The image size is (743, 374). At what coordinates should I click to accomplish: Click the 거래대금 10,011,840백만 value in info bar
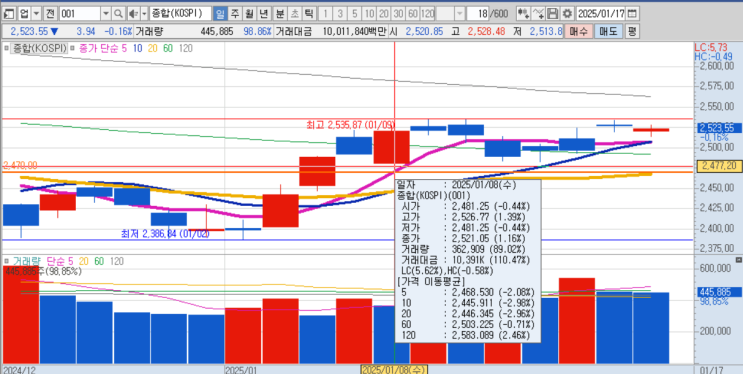354,32
